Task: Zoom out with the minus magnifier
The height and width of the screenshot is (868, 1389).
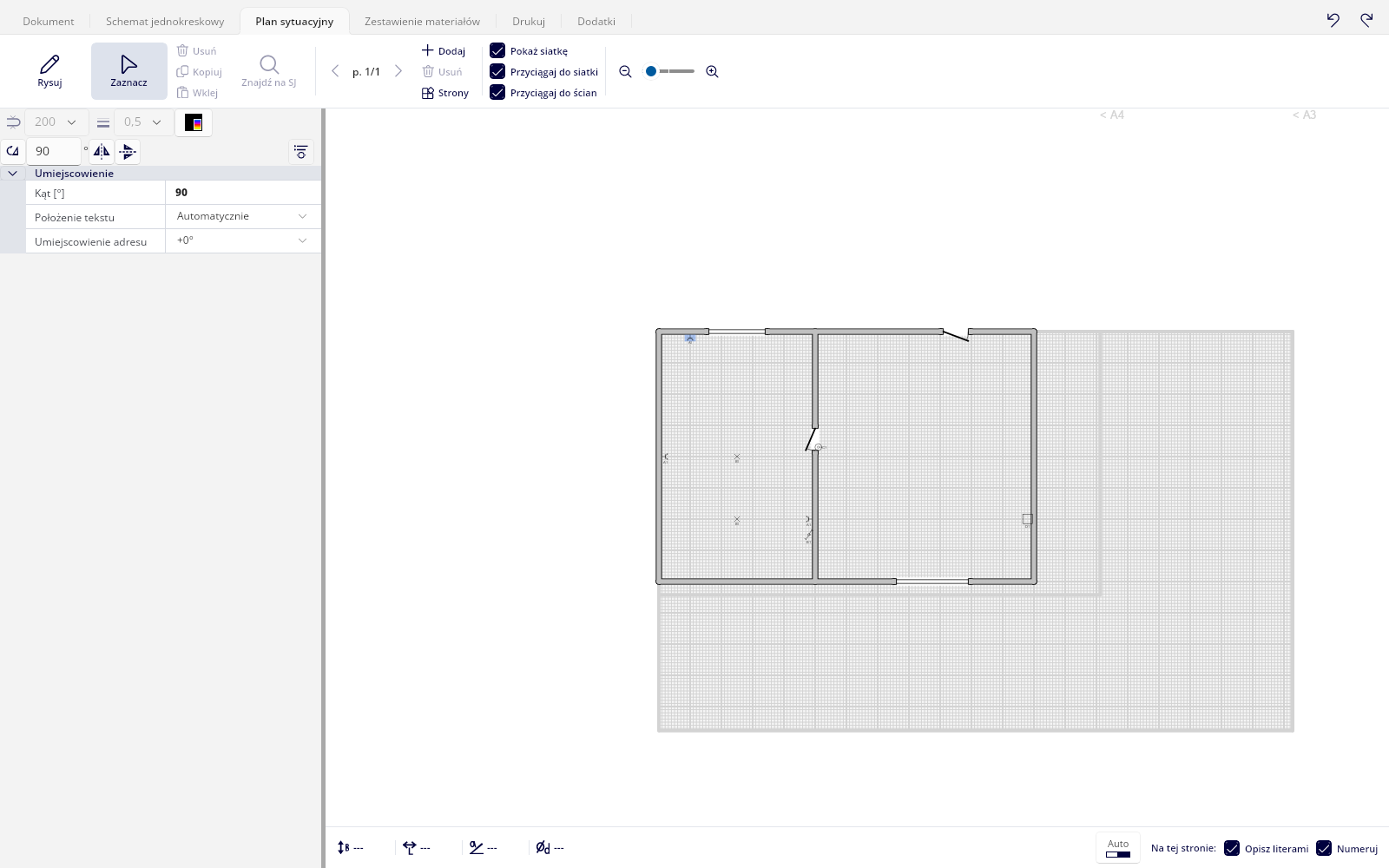Action: 625,72
